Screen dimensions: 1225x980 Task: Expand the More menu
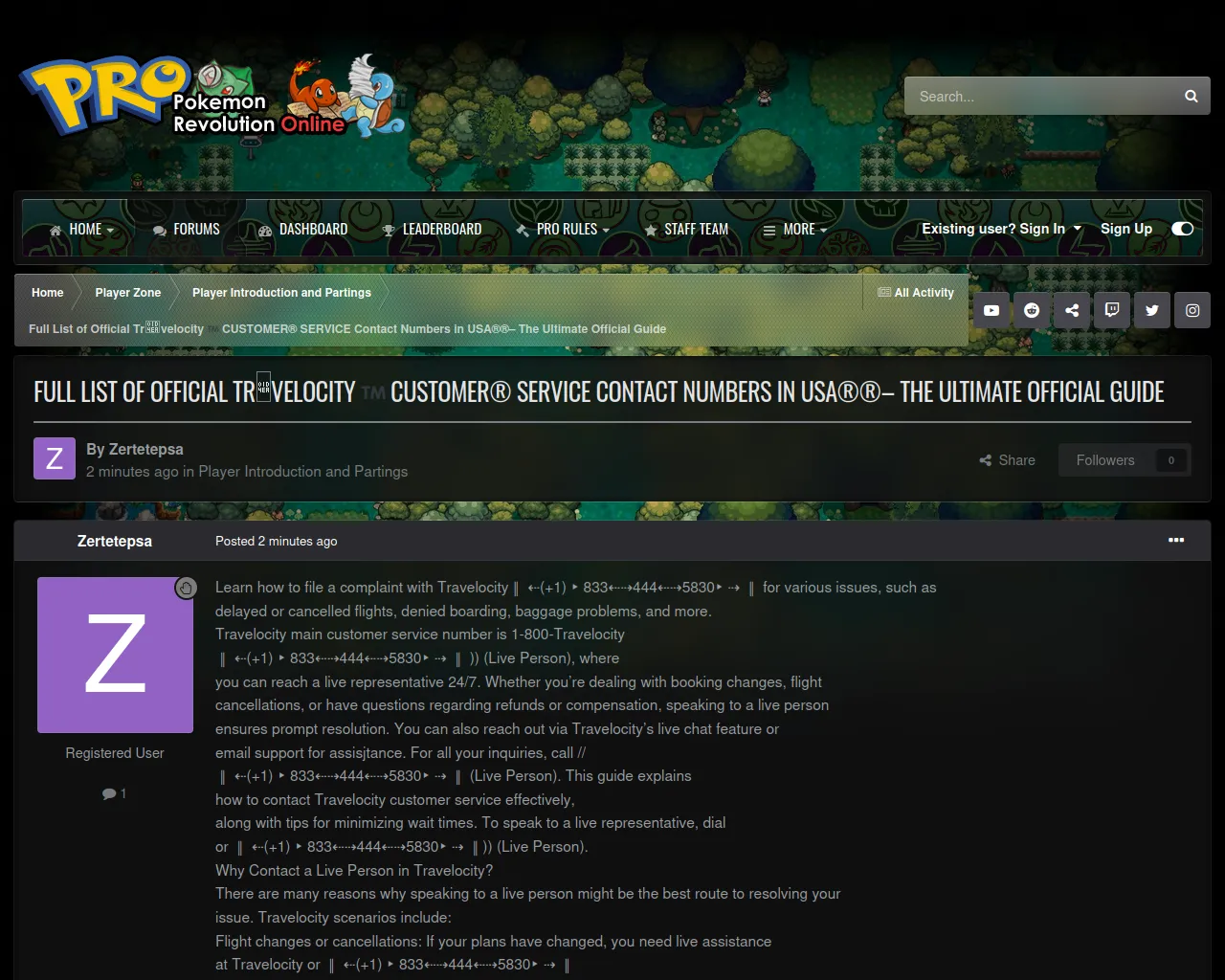click(794, 230)
